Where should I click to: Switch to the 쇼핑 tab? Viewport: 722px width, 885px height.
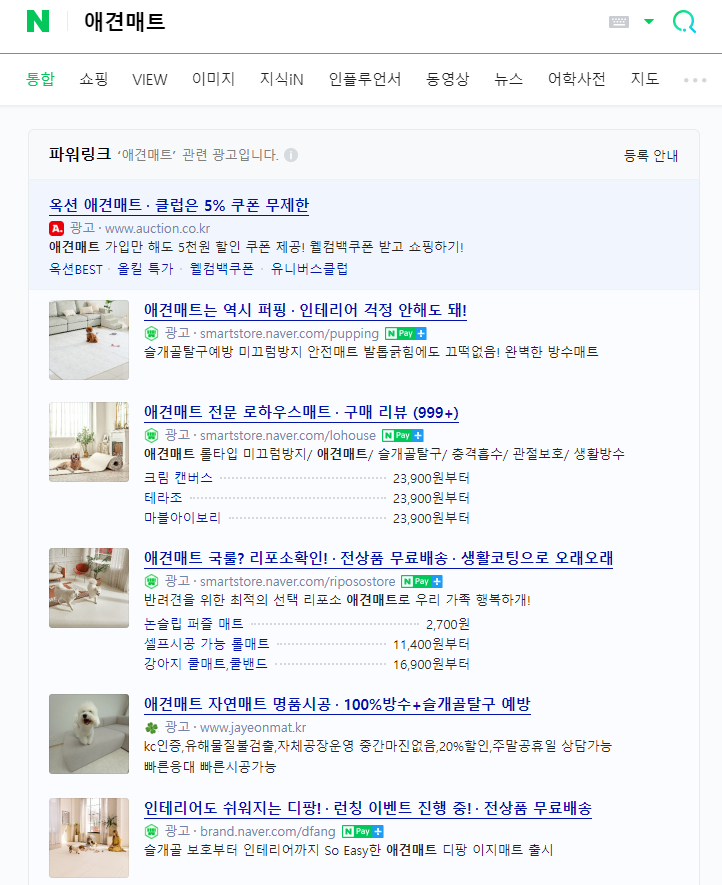[94, 79]
